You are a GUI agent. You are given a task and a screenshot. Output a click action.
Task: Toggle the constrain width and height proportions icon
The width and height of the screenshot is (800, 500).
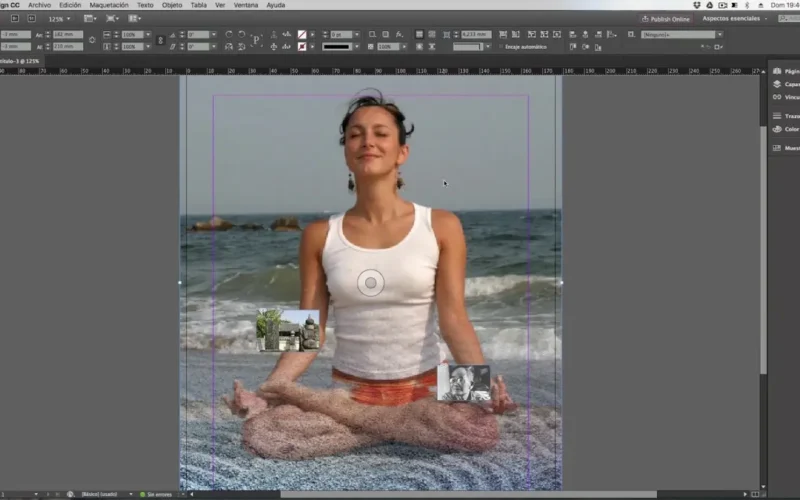[92, 40]
